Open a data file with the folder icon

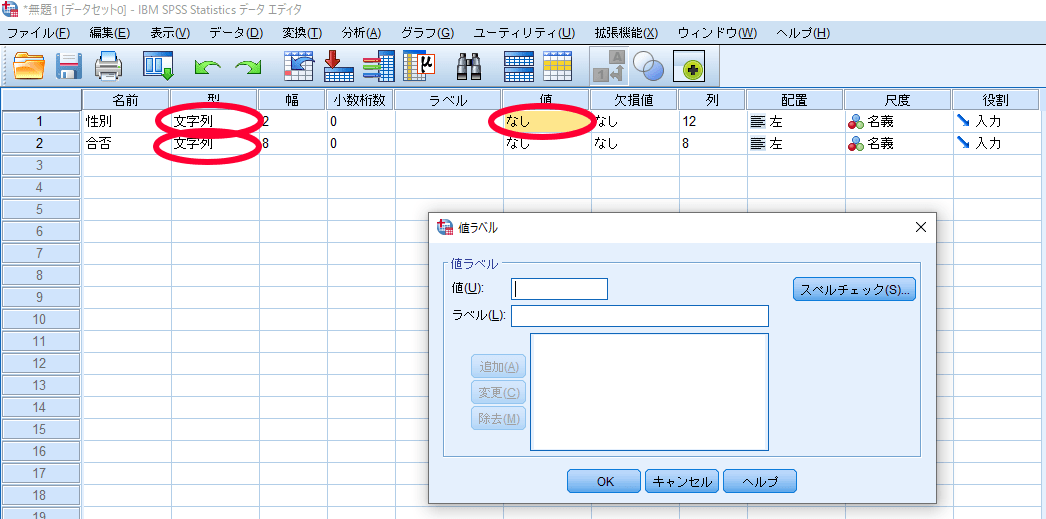29,66
